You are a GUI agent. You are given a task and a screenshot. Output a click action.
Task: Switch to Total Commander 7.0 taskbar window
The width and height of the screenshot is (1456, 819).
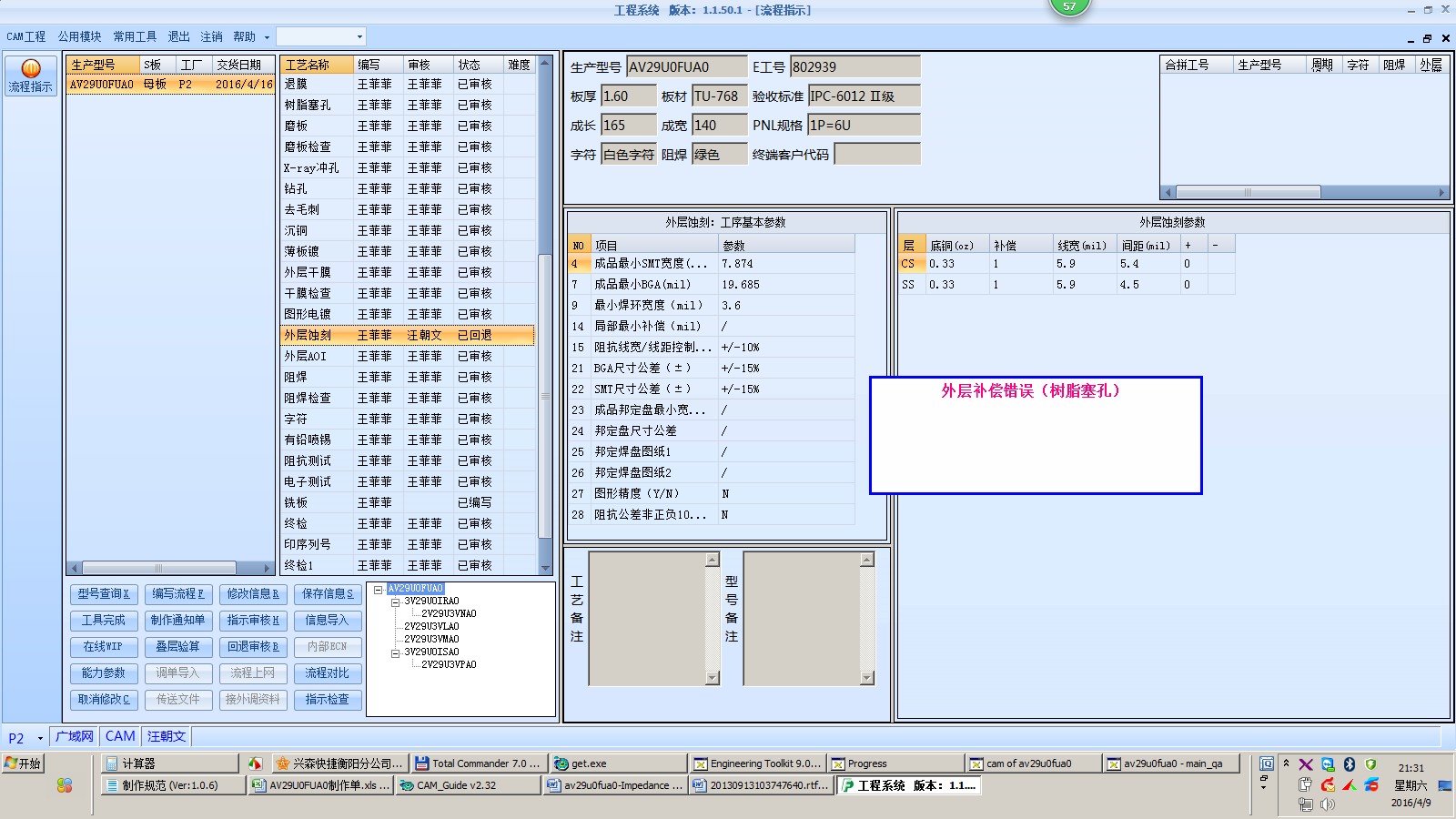tap(477, 763)
